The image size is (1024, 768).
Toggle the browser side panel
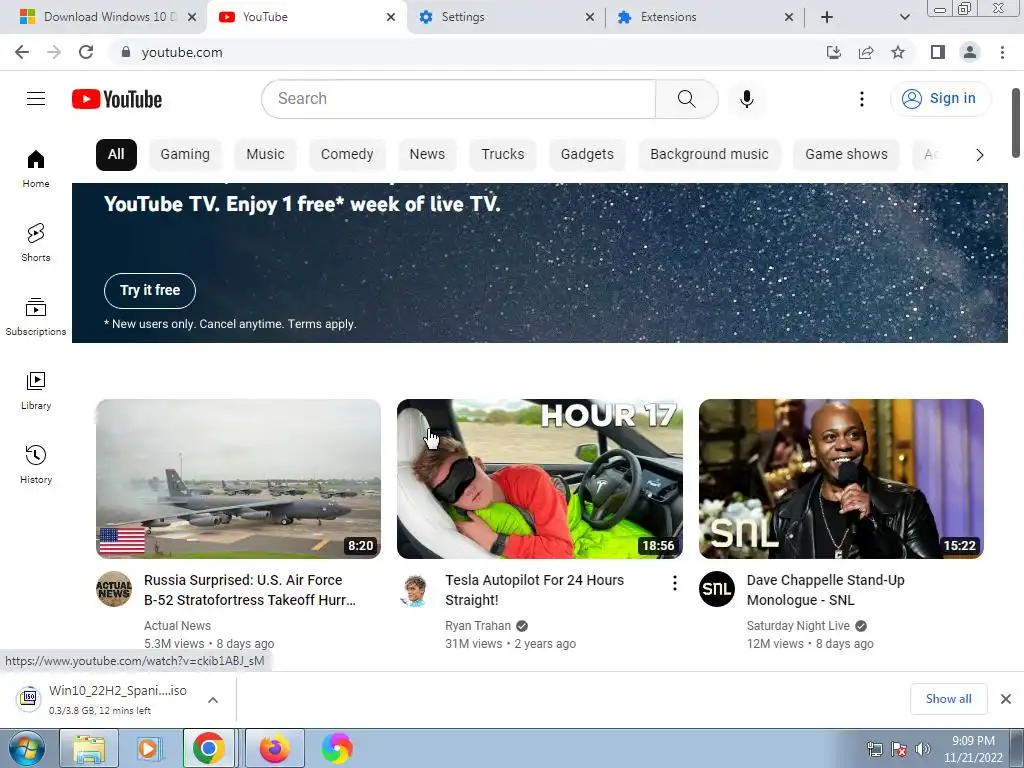[938, 52]
